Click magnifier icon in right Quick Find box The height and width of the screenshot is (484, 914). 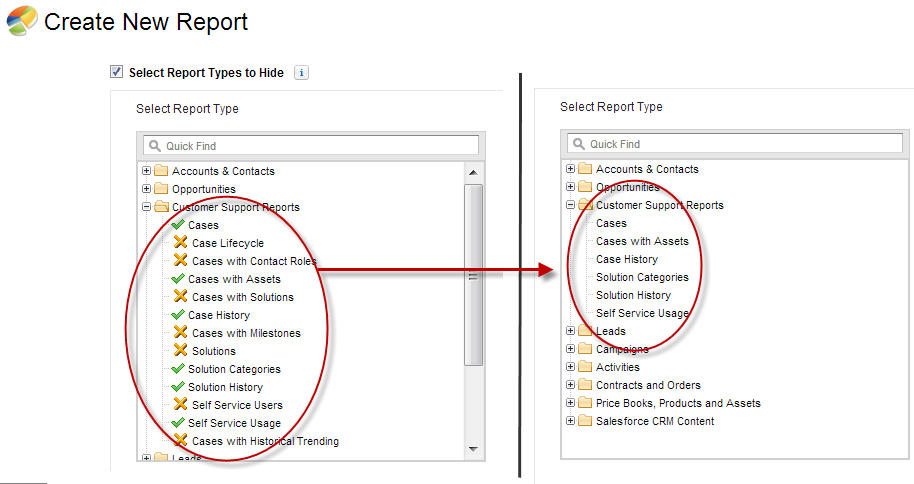click(x=578, y=143)
